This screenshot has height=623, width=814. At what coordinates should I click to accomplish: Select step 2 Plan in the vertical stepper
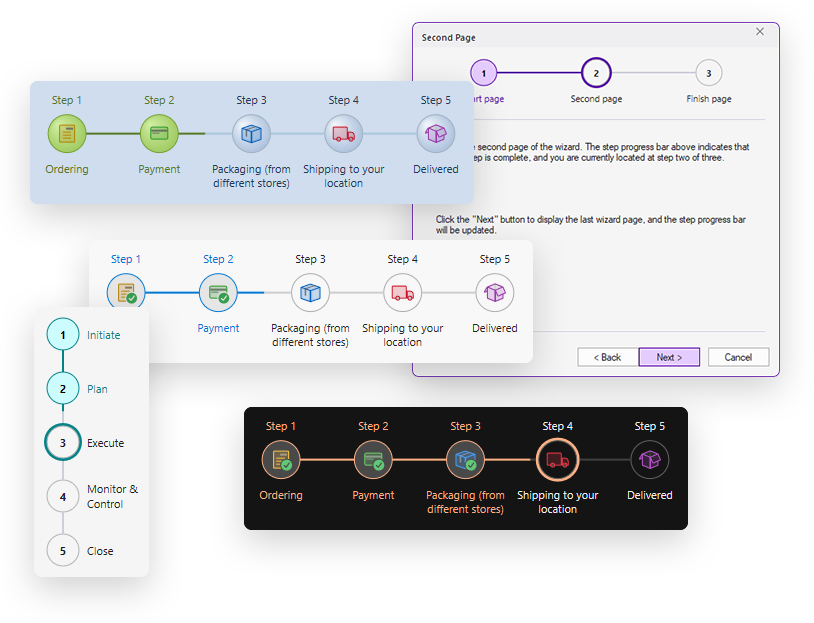[63, 389]
